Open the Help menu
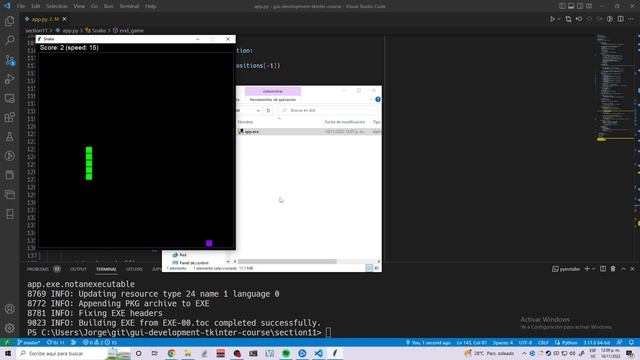The image size is (640, 360). (x=150, y=6)
